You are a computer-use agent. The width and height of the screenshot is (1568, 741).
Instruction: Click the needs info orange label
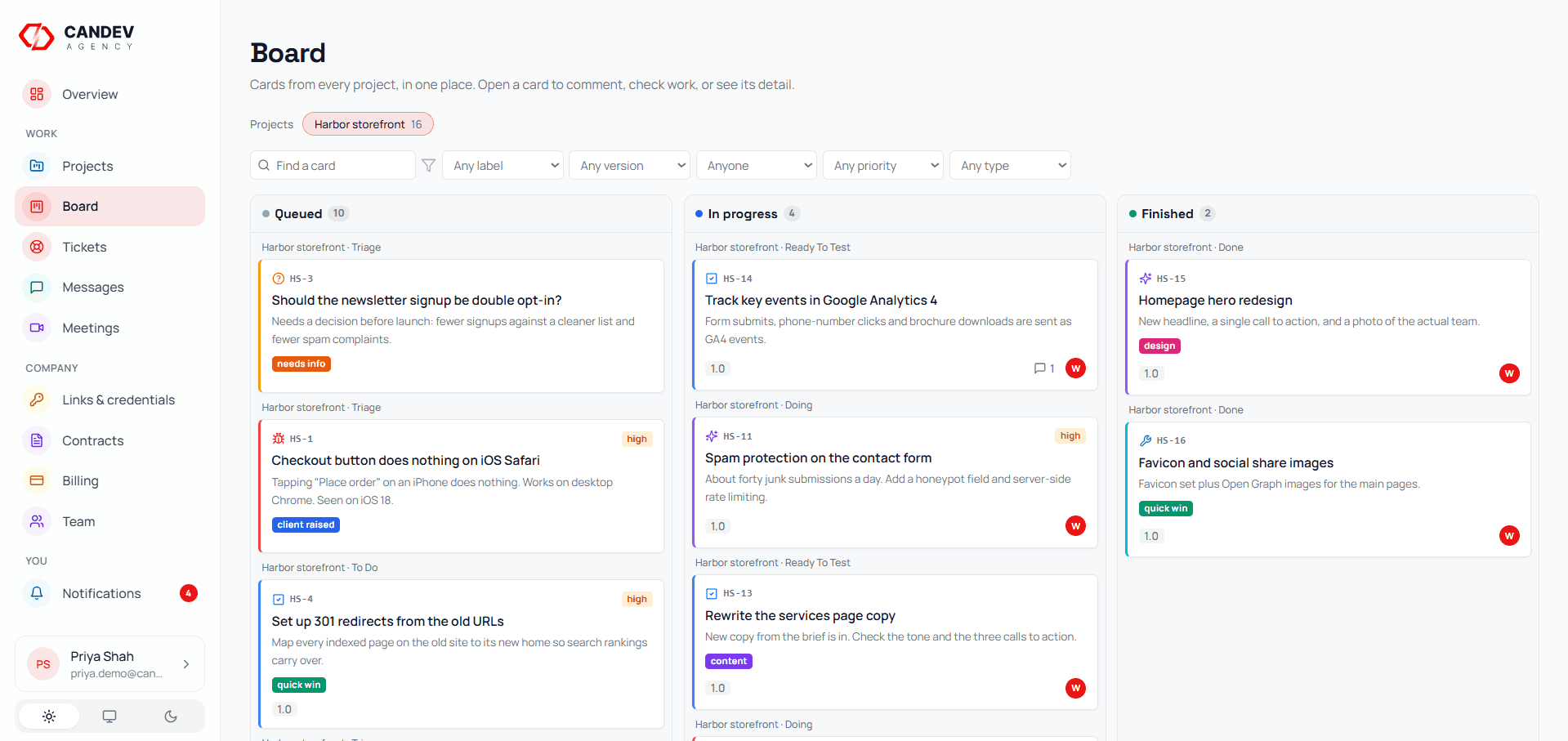(x=301, y=364)
